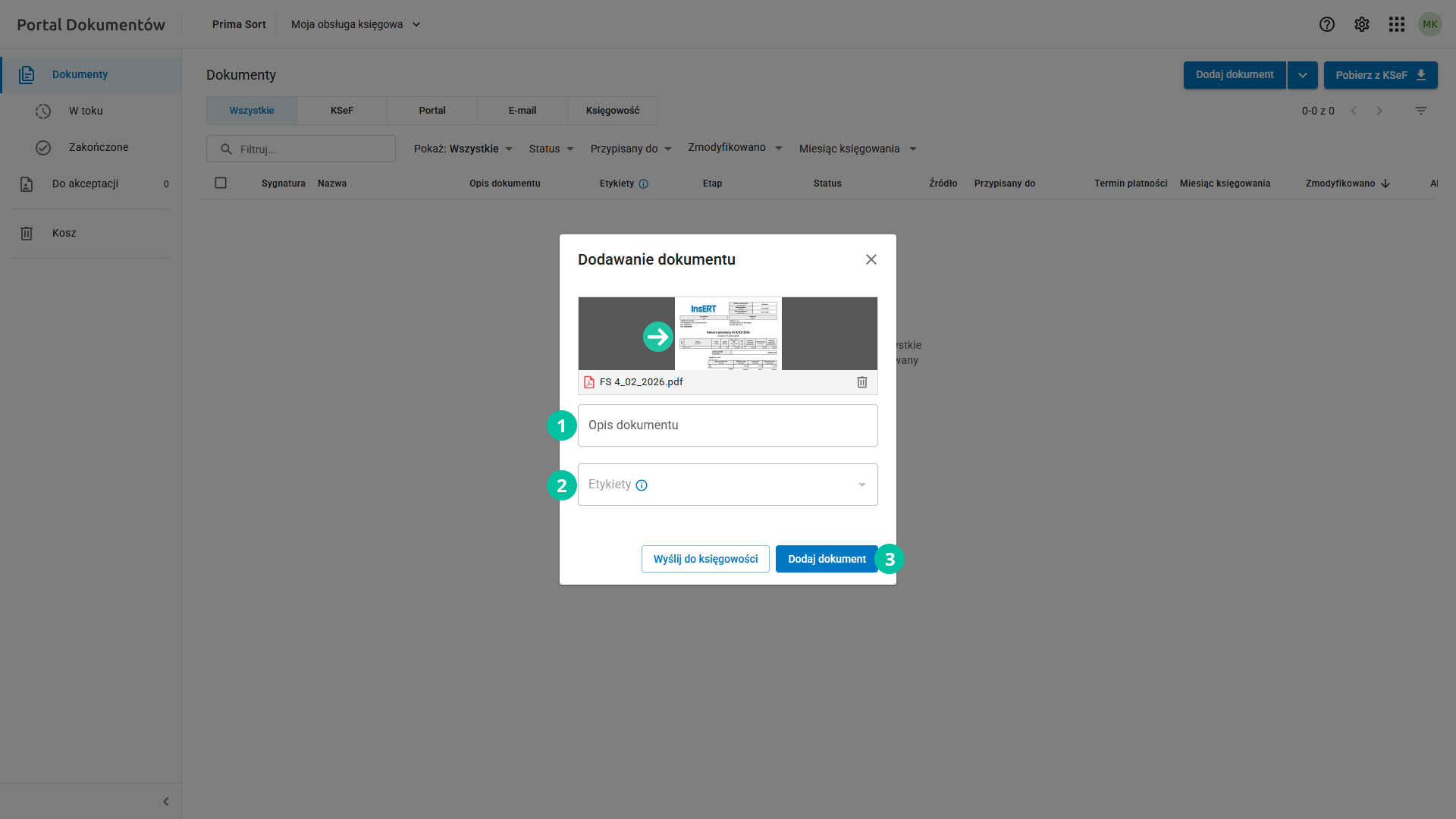The image size is (1456, 819).
Task: Click the MK user avatar
Action: (1430, 24)
